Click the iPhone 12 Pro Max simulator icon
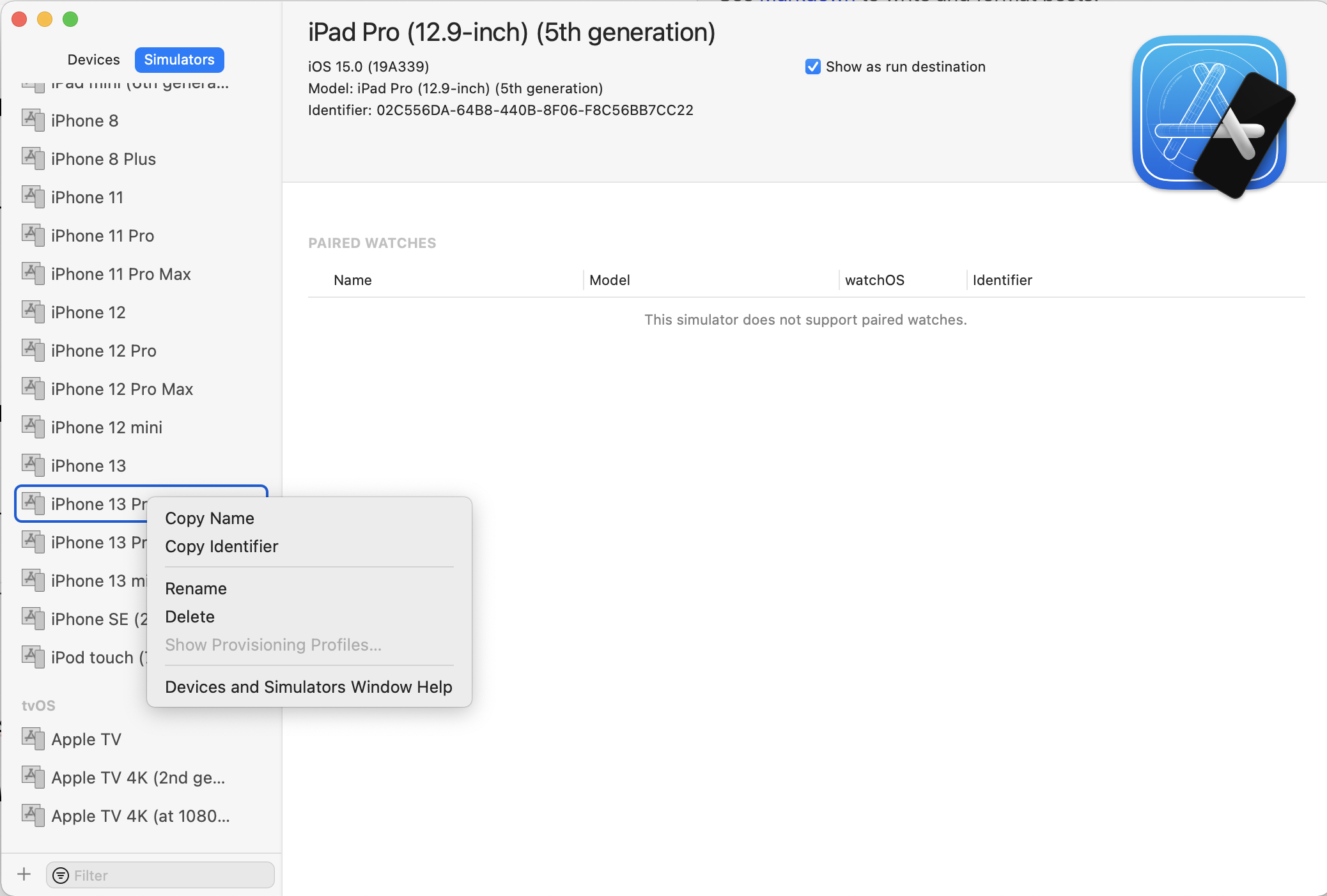The image size is (1327, 896). coord(33,389)
